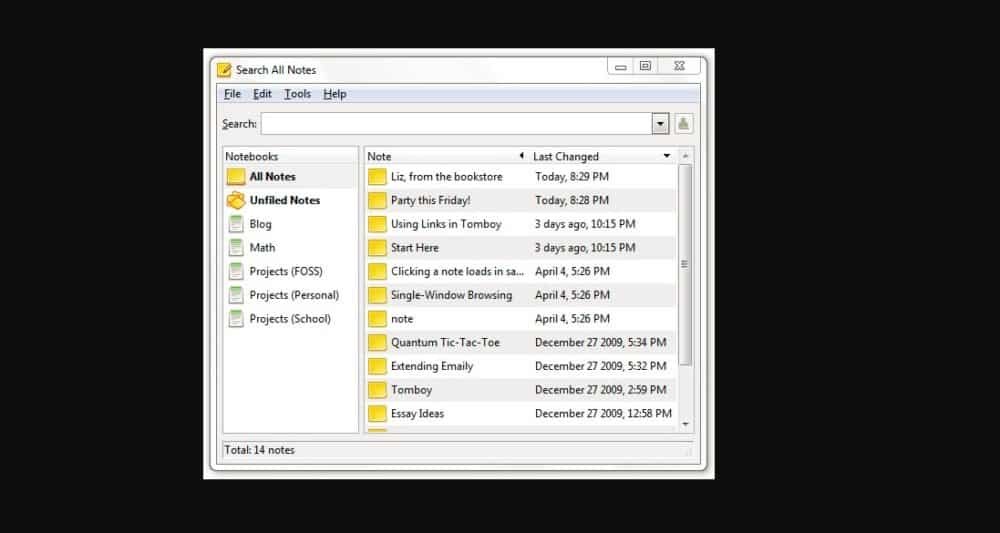Click the note icon beside Quantum Tic-Tac-Toe
Screen dimensions: 1000x533
point(377,343)
